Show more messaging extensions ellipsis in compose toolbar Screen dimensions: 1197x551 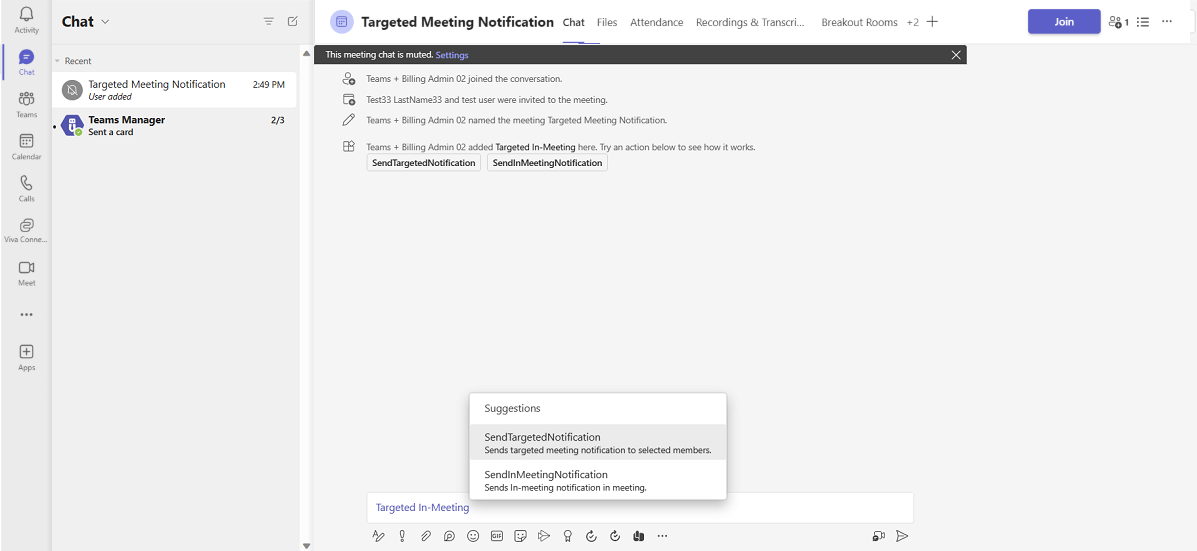[x=662, y=536]
